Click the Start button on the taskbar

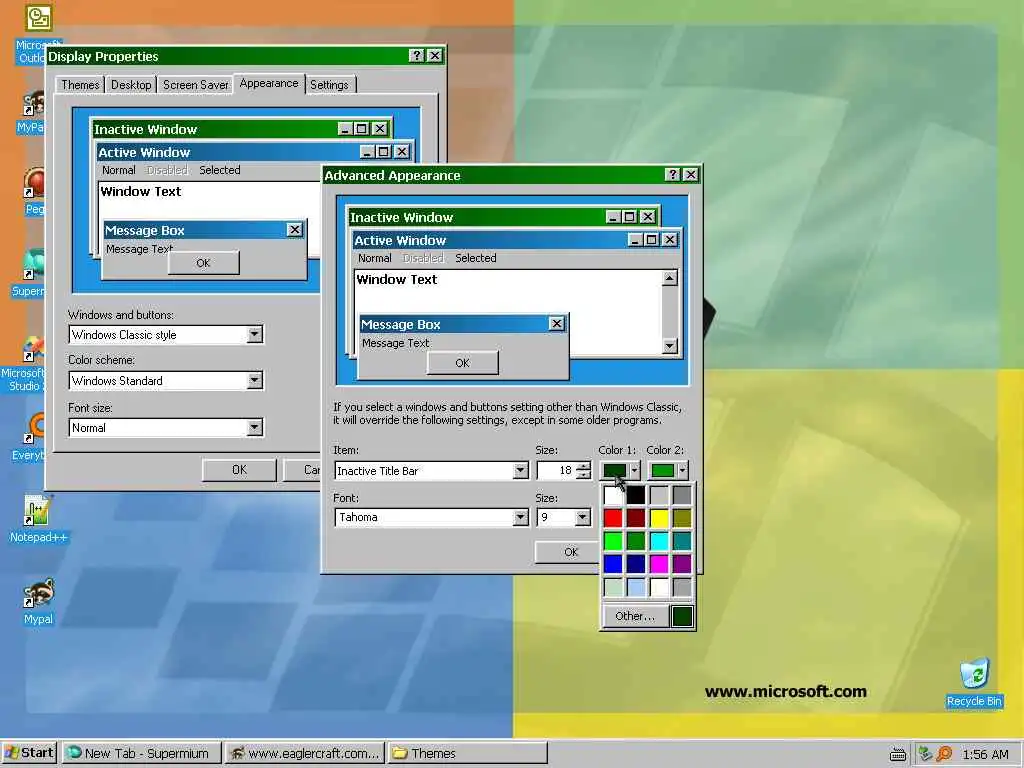click(x=29, y=753)
